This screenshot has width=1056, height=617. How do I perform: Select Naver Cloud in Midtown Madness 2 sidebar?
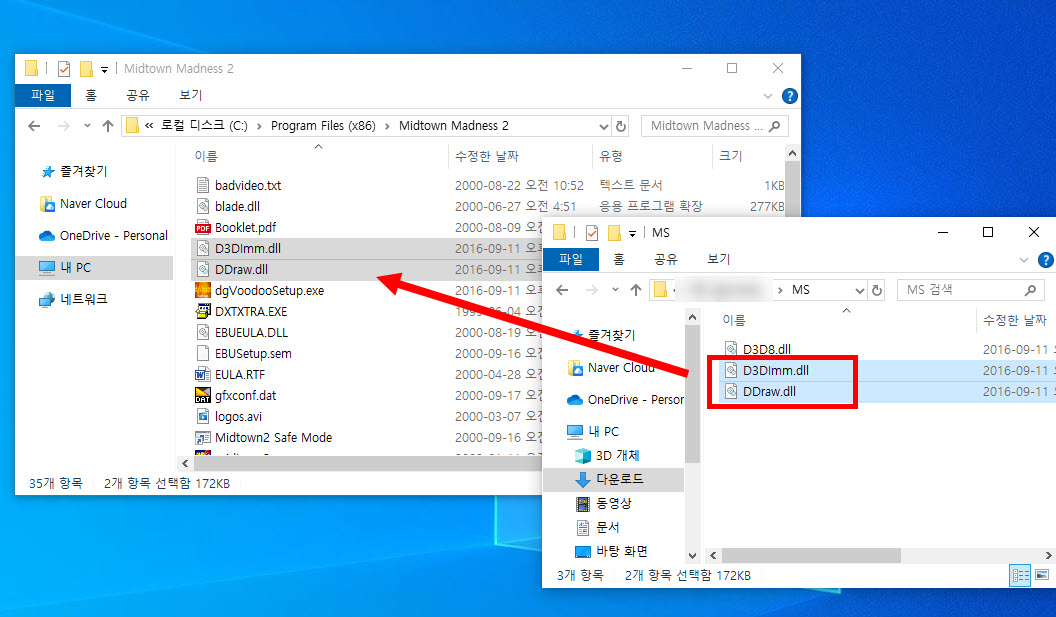(93, 203)
